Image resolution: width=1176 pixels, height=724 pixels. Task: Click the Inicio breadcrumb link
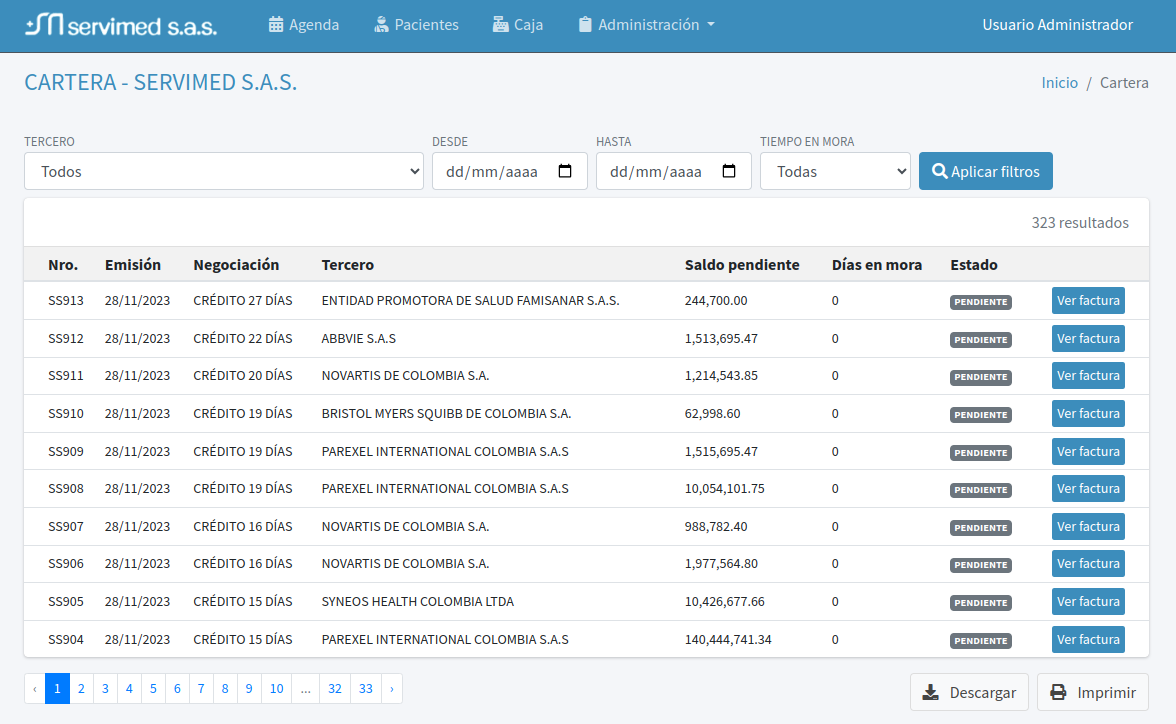(1059, 83)
